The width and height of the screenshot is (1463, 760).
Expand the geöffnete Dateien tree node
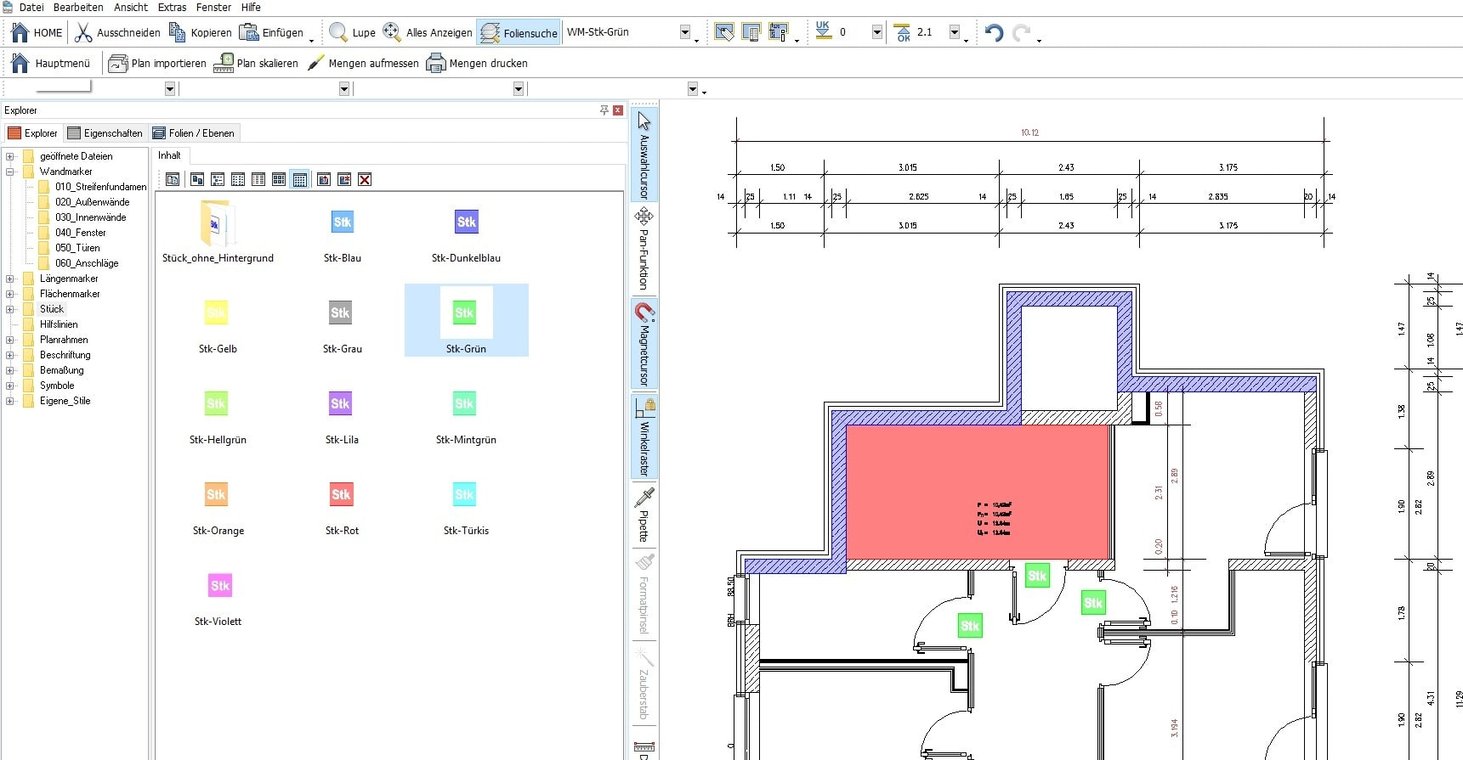click(10, 157)
